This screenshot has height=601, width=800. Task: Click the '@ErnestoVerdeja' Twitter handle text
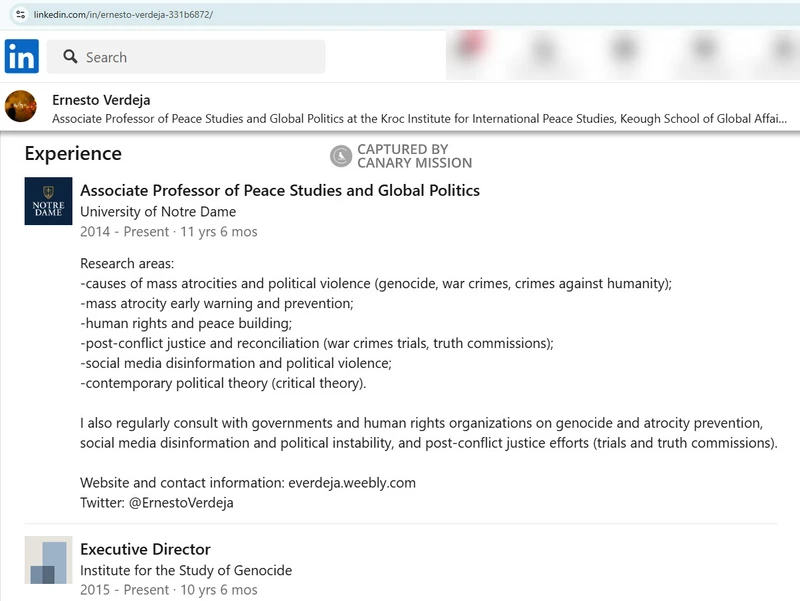pyautogui.click(x=181, y=503)
